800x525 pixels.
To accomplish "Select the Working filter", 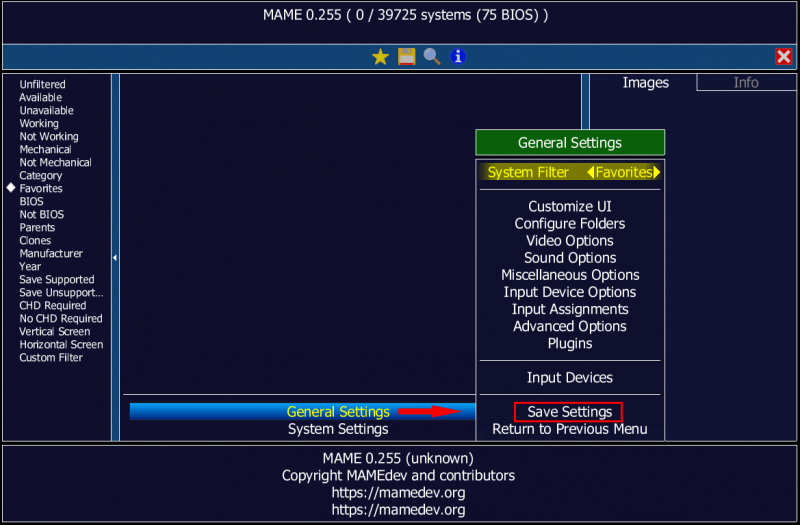I will point(39,123).
